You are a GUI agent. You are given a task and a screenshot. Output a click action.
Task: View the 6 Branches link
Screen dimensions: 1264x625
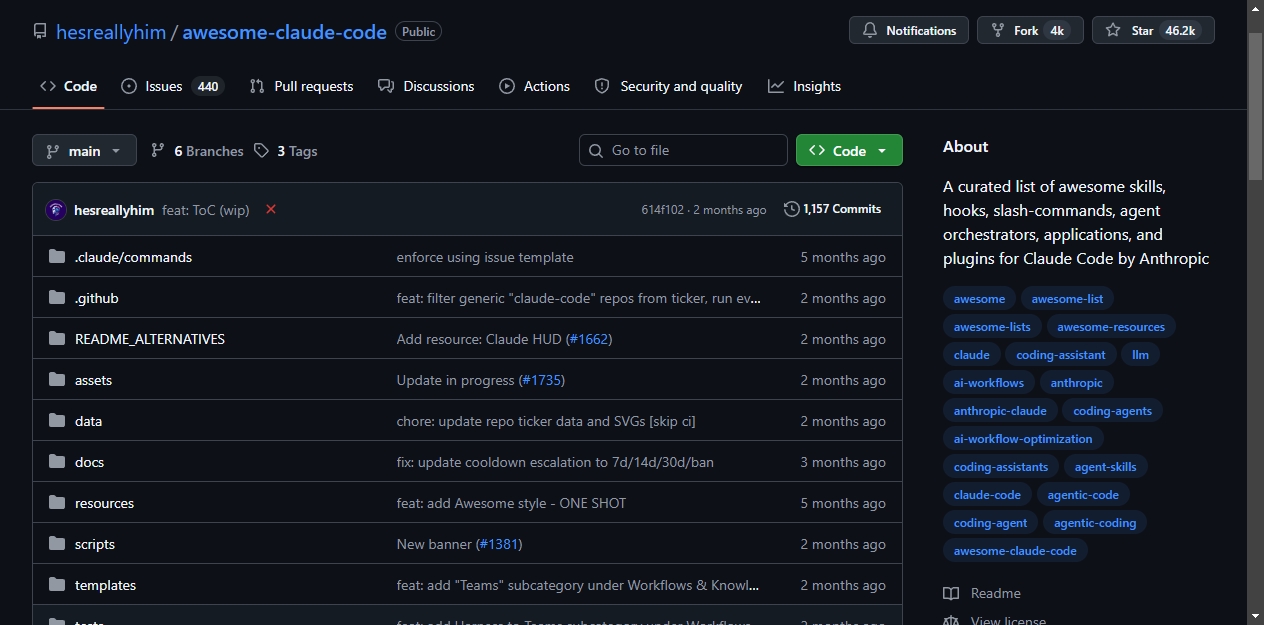[197, 151]
